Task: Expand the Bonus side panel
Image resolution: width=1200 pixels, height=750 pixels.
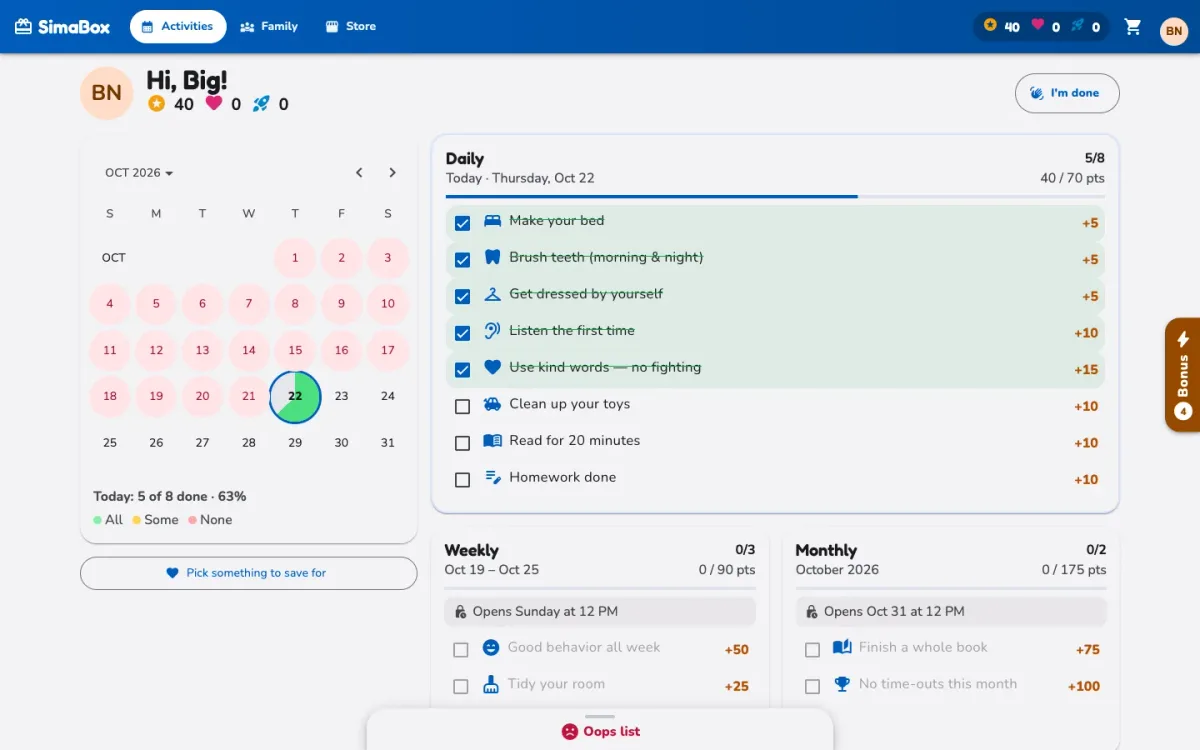Action: tap(1183, 375)
